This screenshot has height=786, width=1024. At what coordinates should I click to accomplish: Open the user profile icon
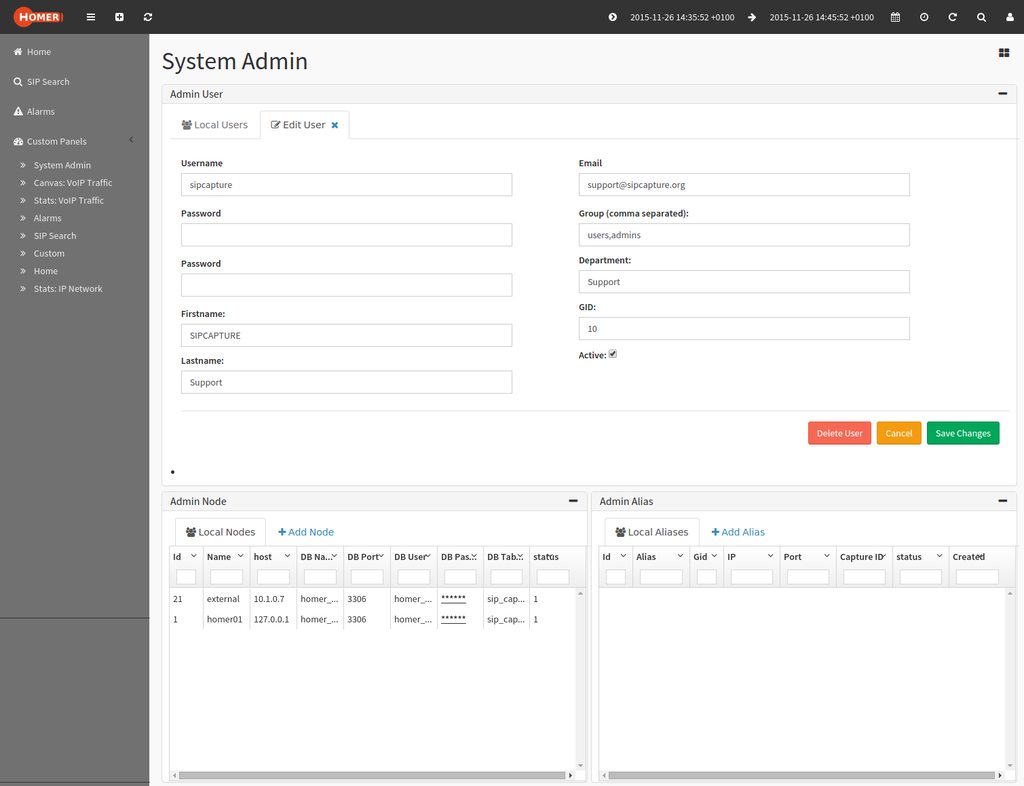(1010, 17)
